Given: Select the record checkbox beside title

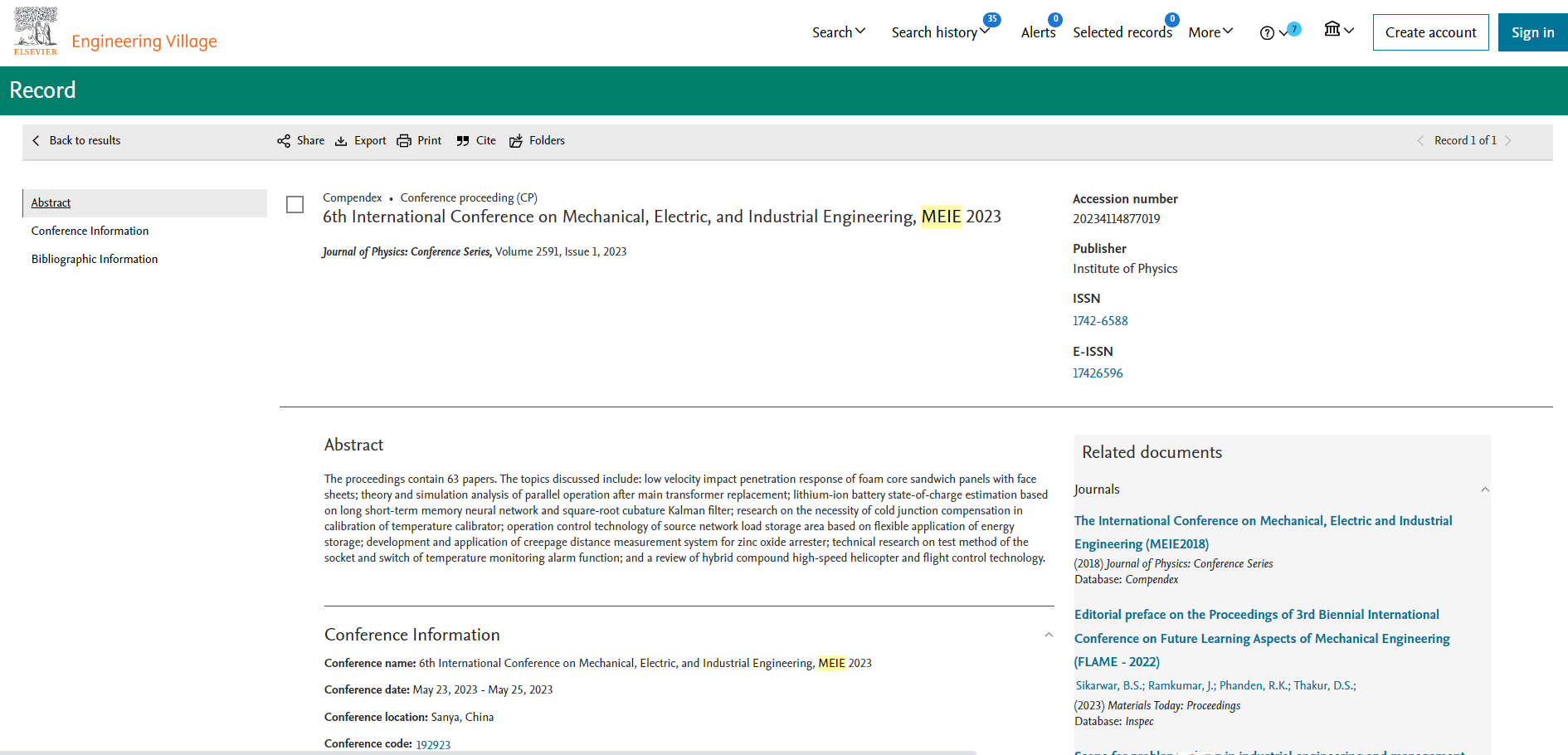Looking at the screenshot, I should (295, 204).
